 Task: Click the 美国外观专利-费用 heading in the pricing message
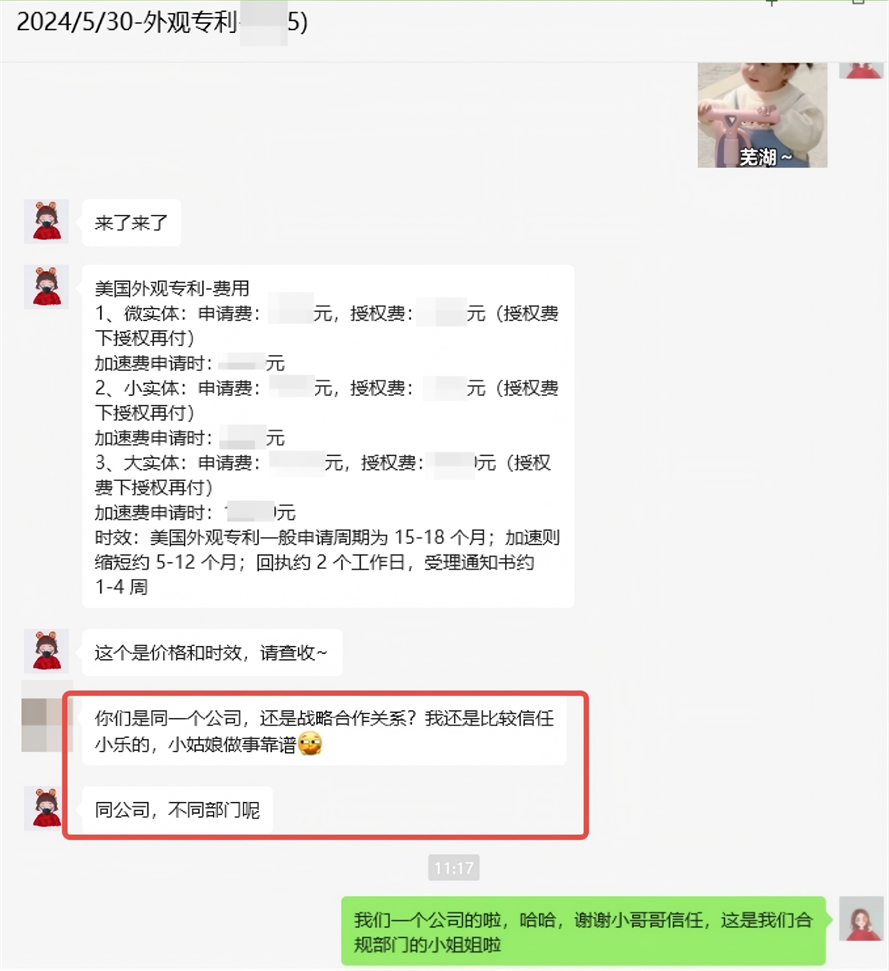point(171,288)
